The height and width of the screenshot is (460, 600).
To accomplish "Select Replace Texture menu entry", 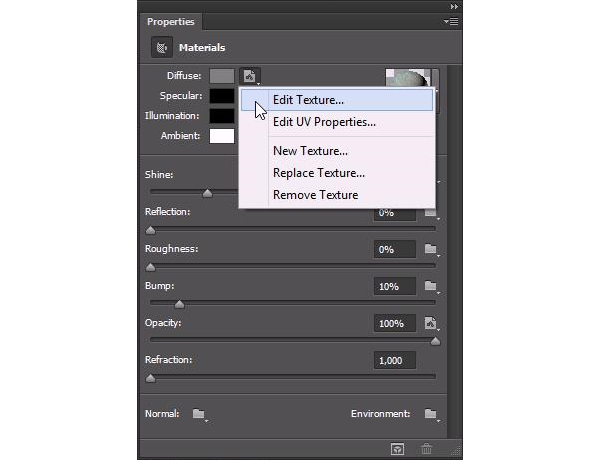I will pos(319,173).
